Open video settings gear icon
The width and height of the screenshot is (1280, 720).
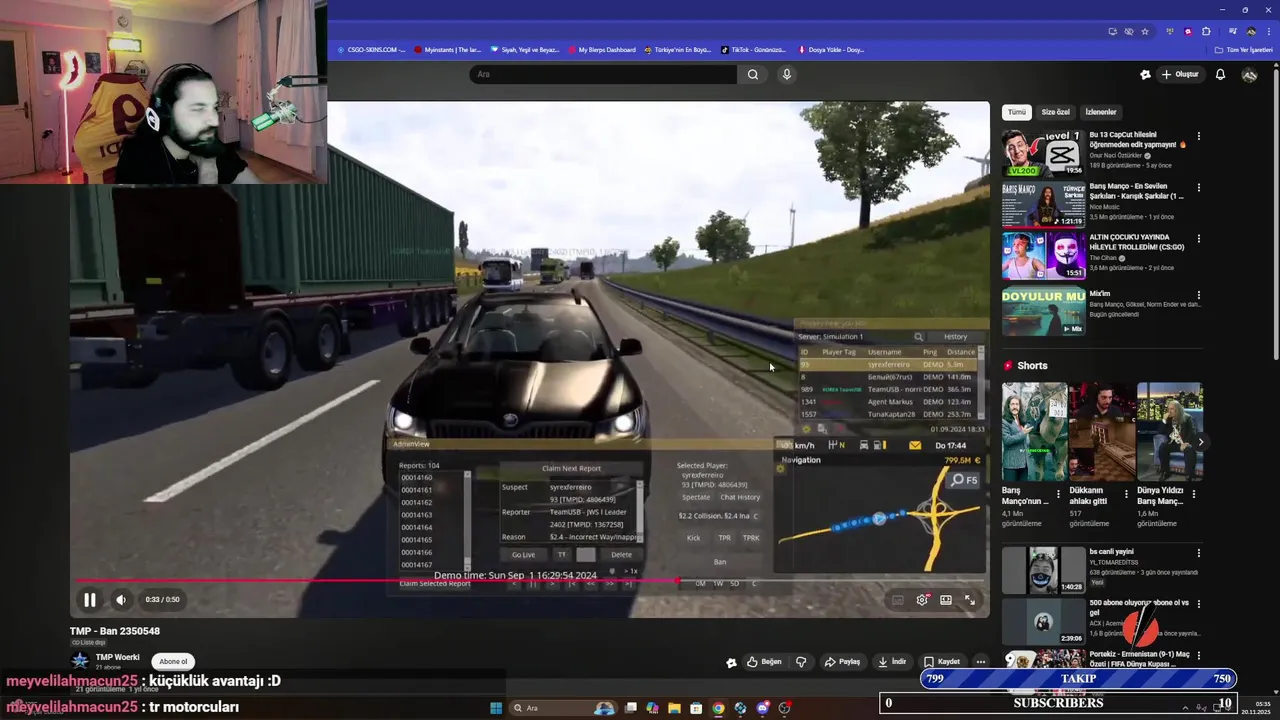click(x=922, y=600)
